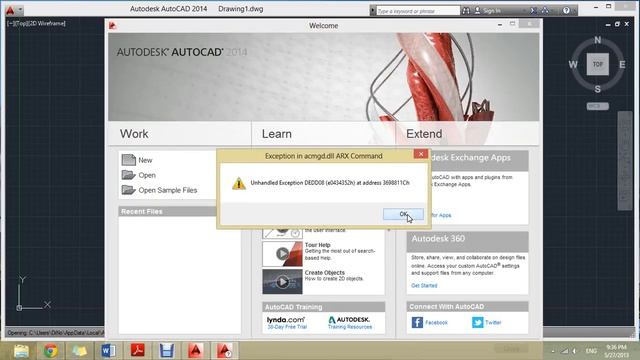Open the AutoCAD application menu button
This screenshot has width=640, height=360.
tap(10, 9)
